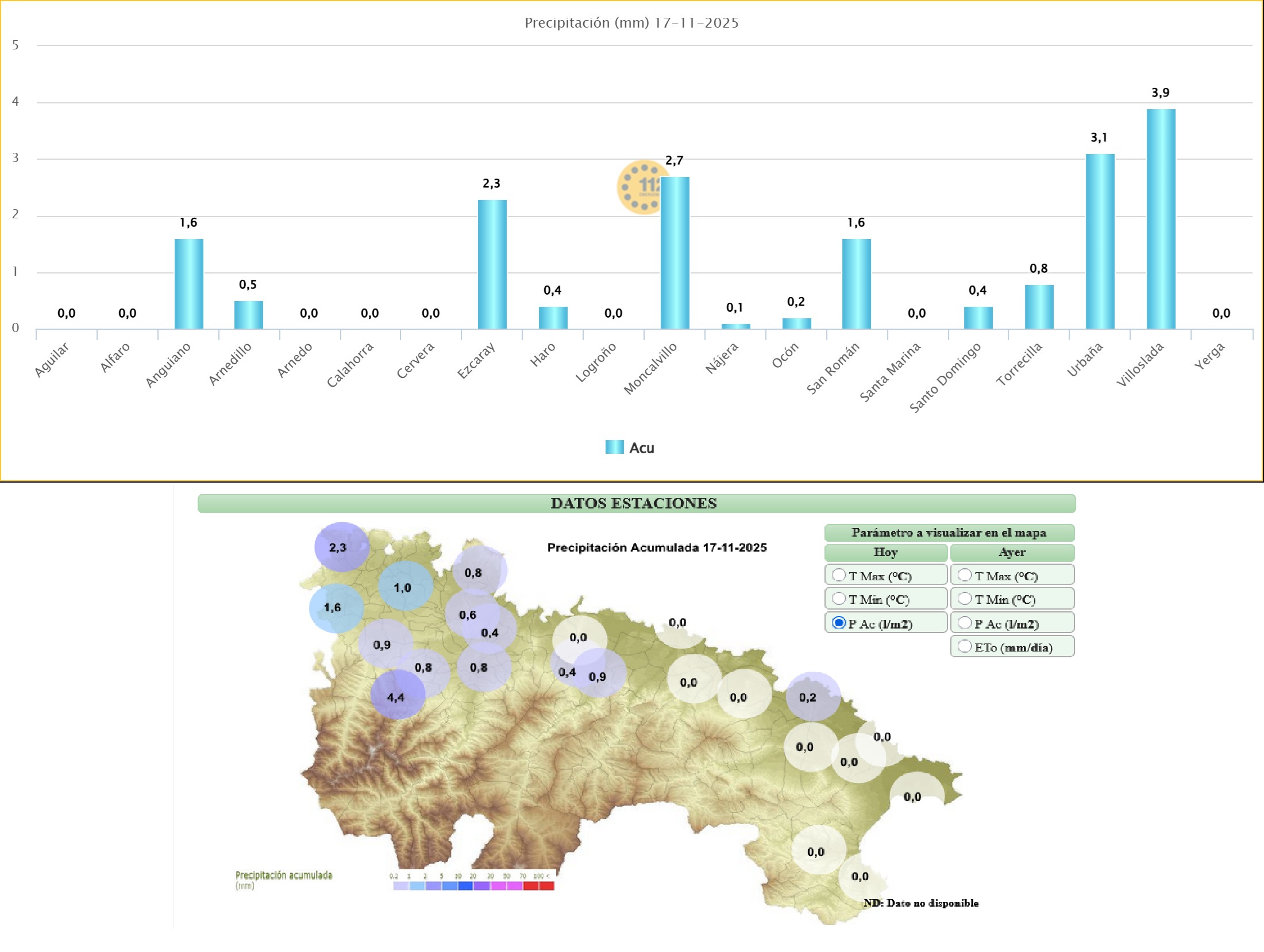The width and height of the screenshot is (1264, 952).
Task: Click the Hoy column header
Action: point(886,552)
